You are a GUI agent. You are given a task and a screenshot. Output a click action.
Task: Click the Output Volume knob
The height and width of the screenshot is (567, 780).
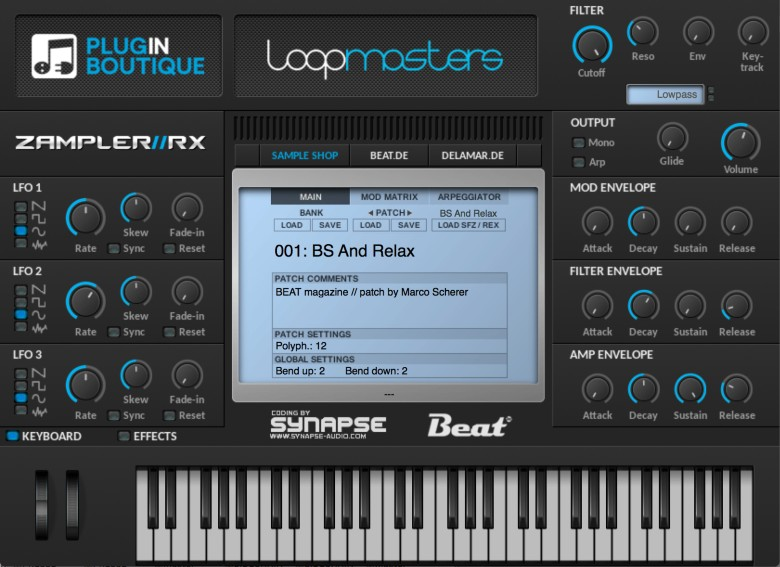(741, 142)
